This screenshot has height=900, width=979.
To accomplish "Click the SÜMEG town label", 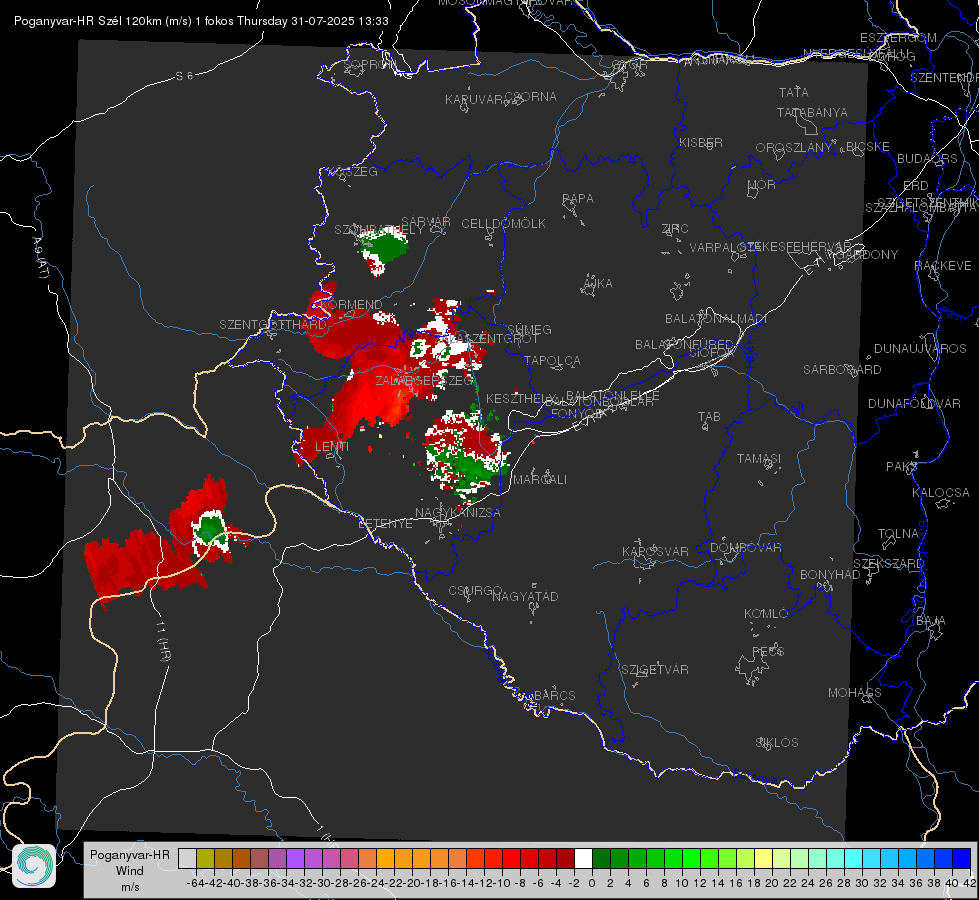I will pyautogui.click(x=529, y=329).
